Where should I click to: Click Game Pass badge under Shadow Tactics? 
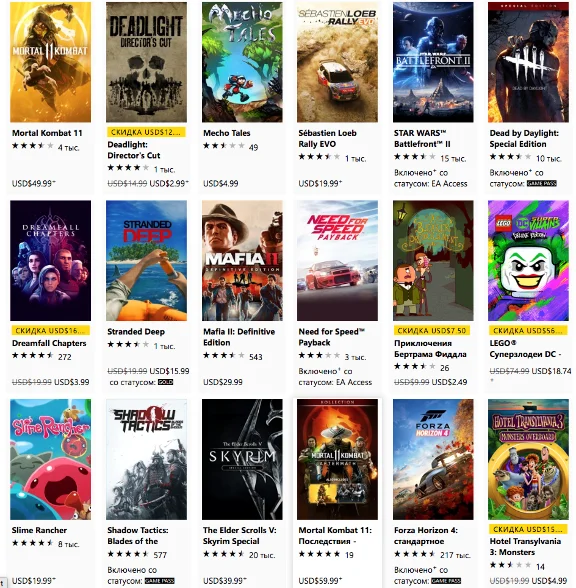[159, 581]
